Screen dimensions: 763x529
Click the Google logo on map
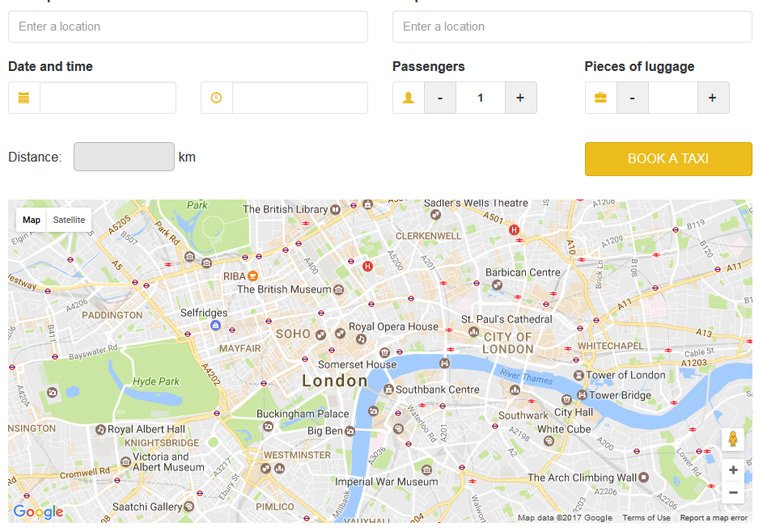coord(38,512)
